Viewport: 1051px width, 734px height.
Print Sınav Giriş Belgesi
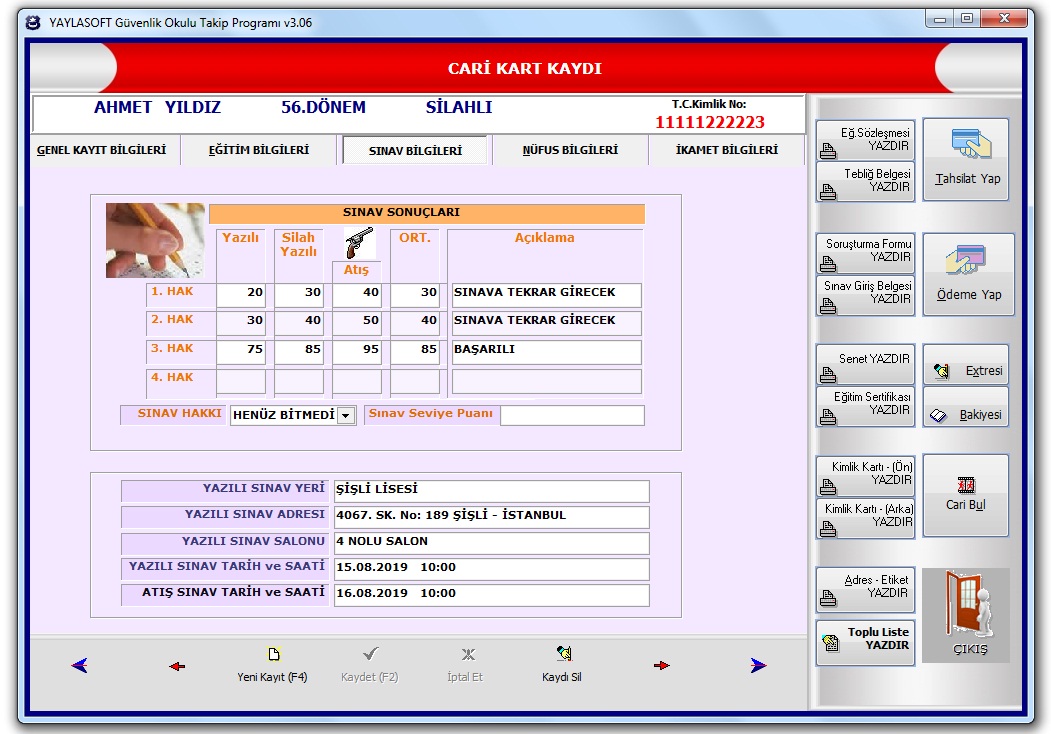point(865,295)
